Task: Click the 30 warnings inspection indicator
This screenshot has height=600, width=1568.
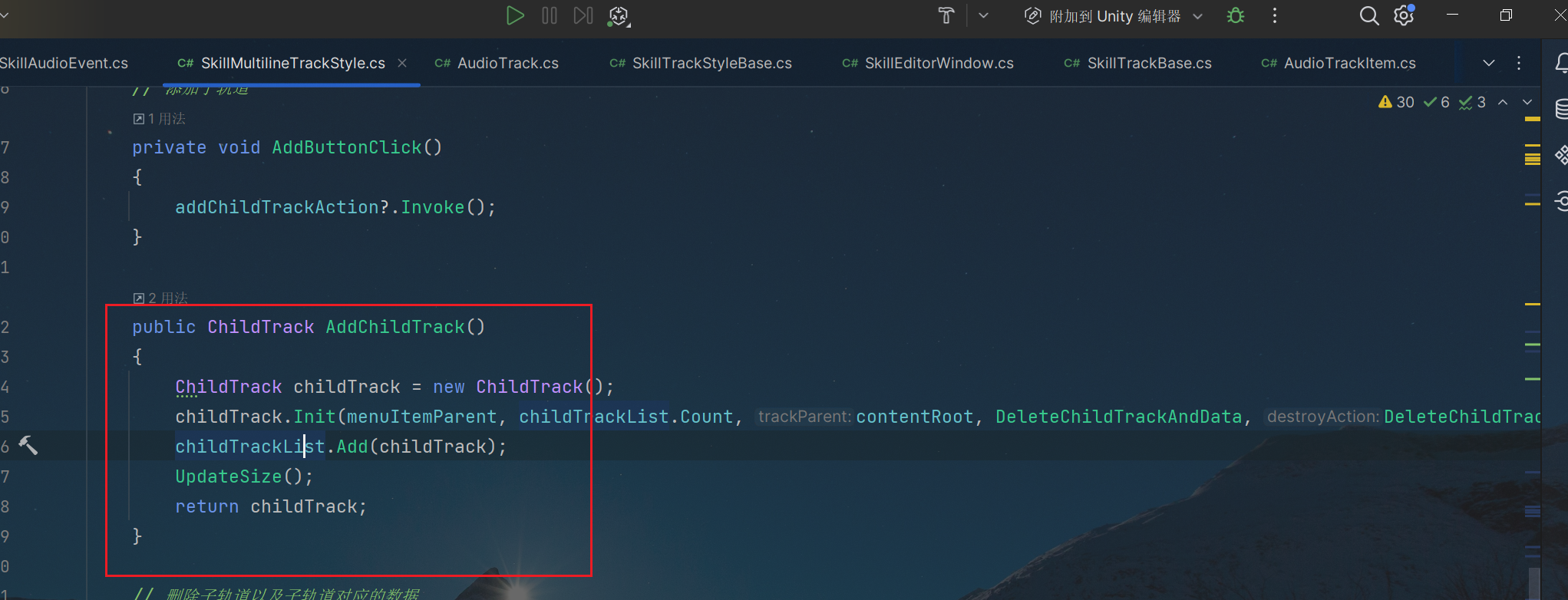Action: point(1396,102)
